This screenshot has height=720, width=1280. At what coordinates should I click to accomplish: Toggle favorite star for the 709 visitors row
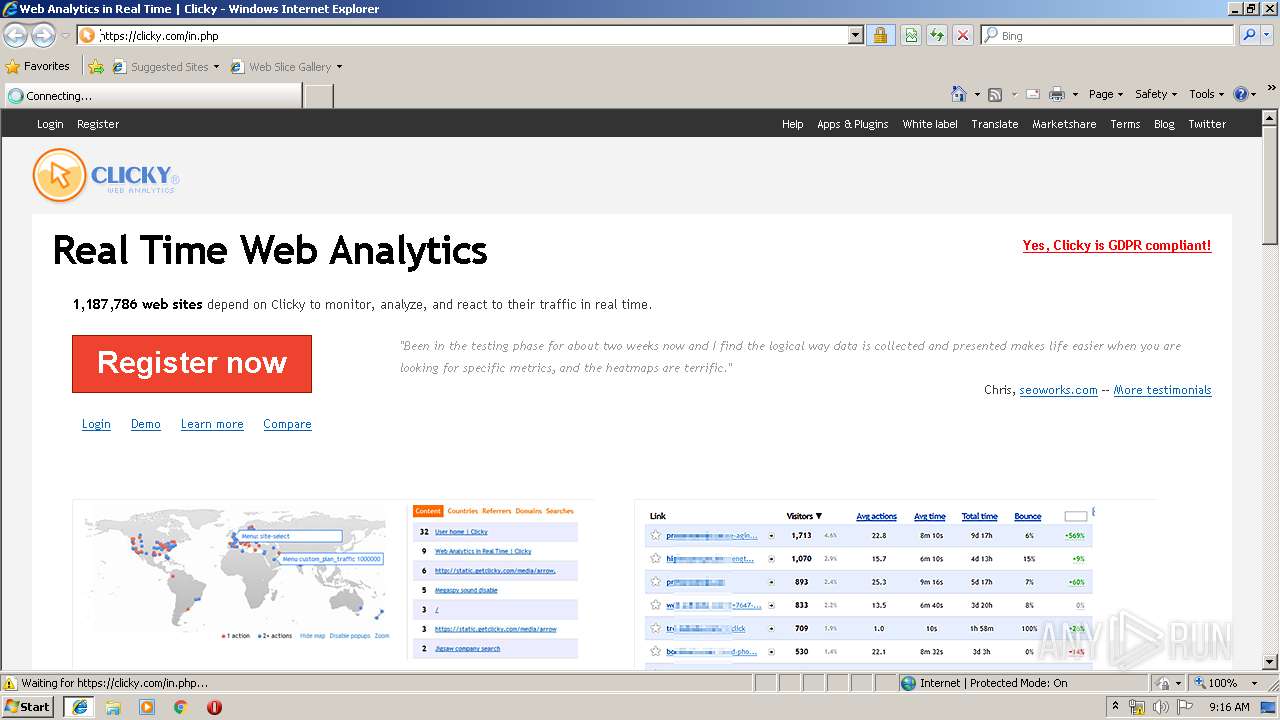coord(656,629)
